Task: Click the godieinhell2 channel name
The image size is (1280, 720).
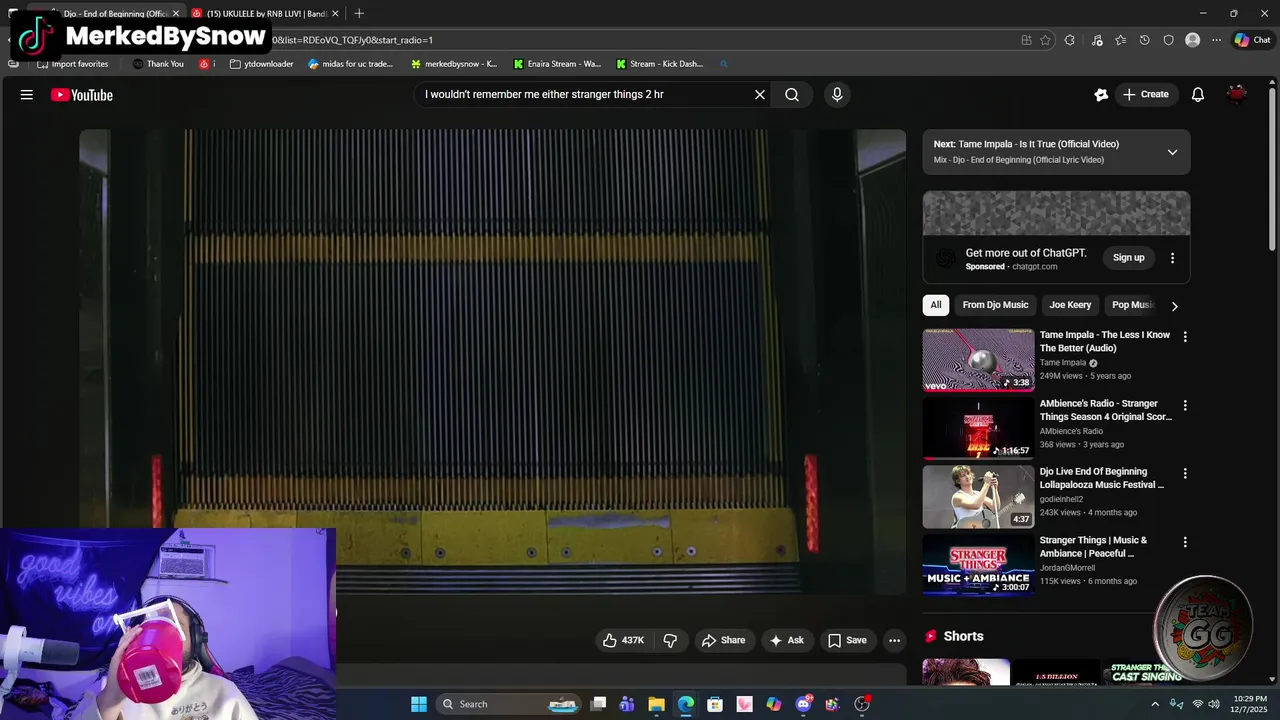Action: click(x=1061, y=500)
